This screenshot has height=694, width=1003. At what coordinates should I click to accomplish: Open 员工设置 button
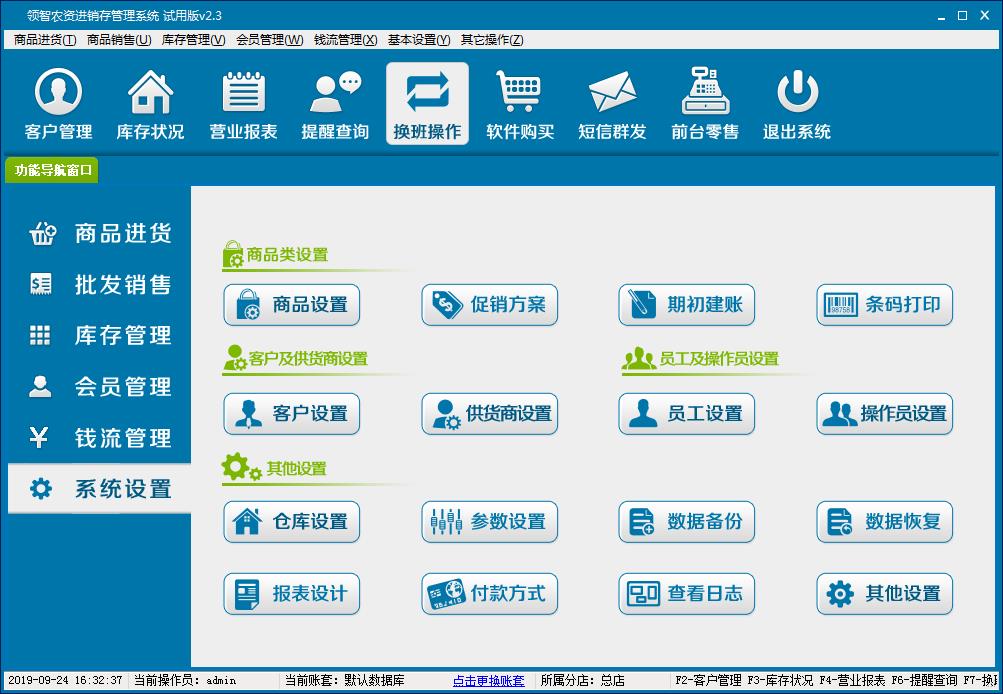click(x=686, y=414)
